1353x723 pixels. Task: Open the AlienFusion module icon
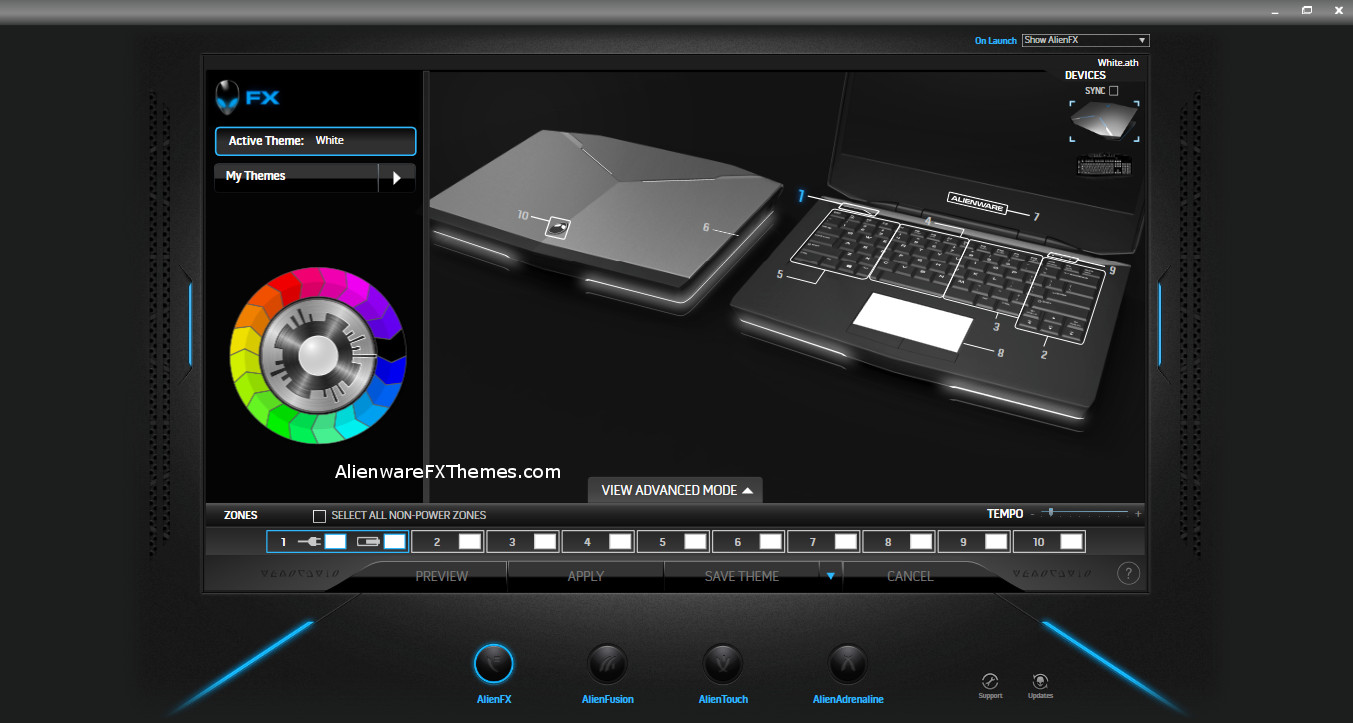pyautogui.click(x=608, y=663)
